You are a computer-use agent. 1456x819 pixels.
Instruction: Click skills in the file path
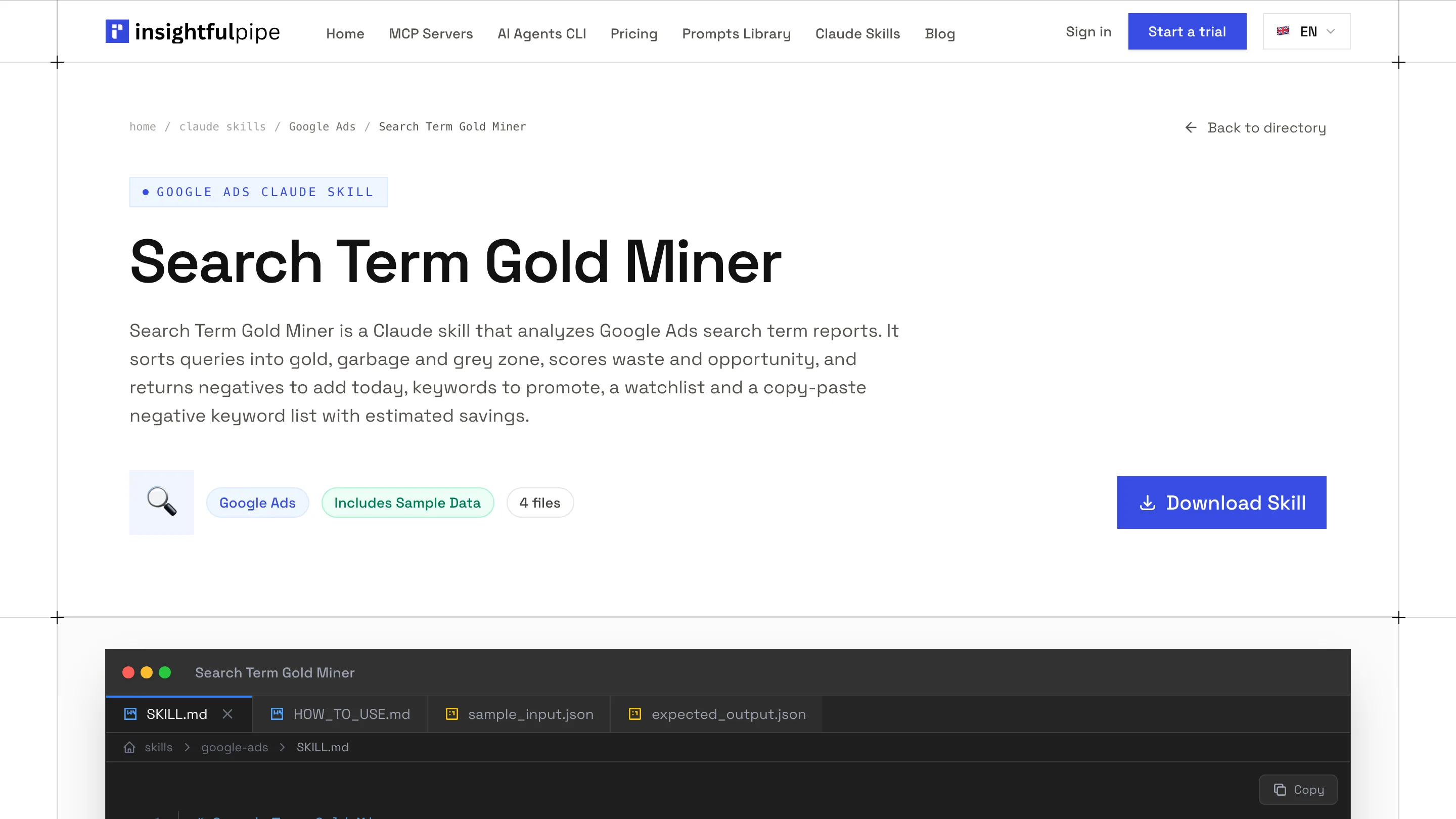(x=158, y=747)
